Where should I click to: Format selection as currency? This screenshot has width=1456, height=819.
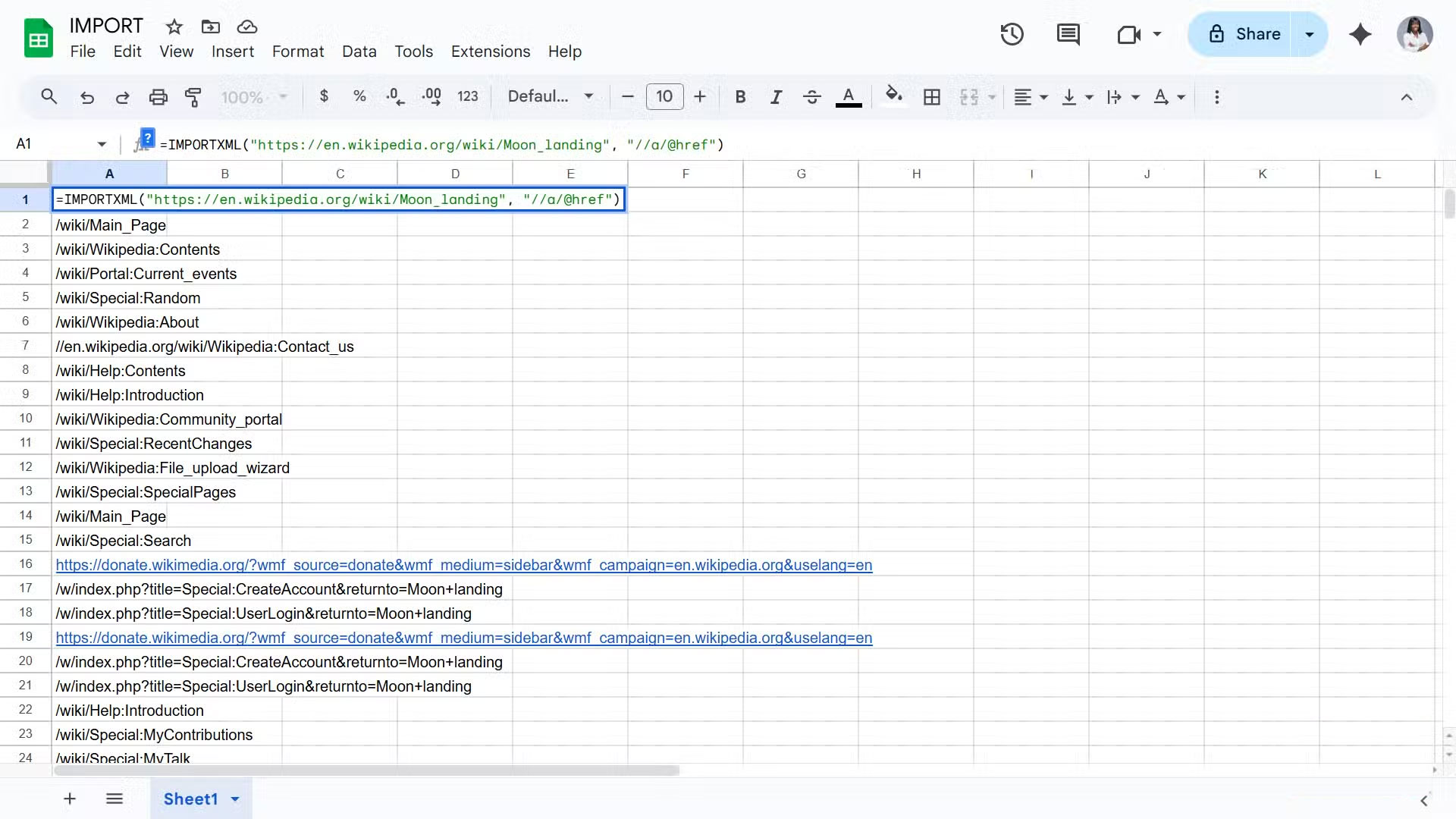point(325,96)
